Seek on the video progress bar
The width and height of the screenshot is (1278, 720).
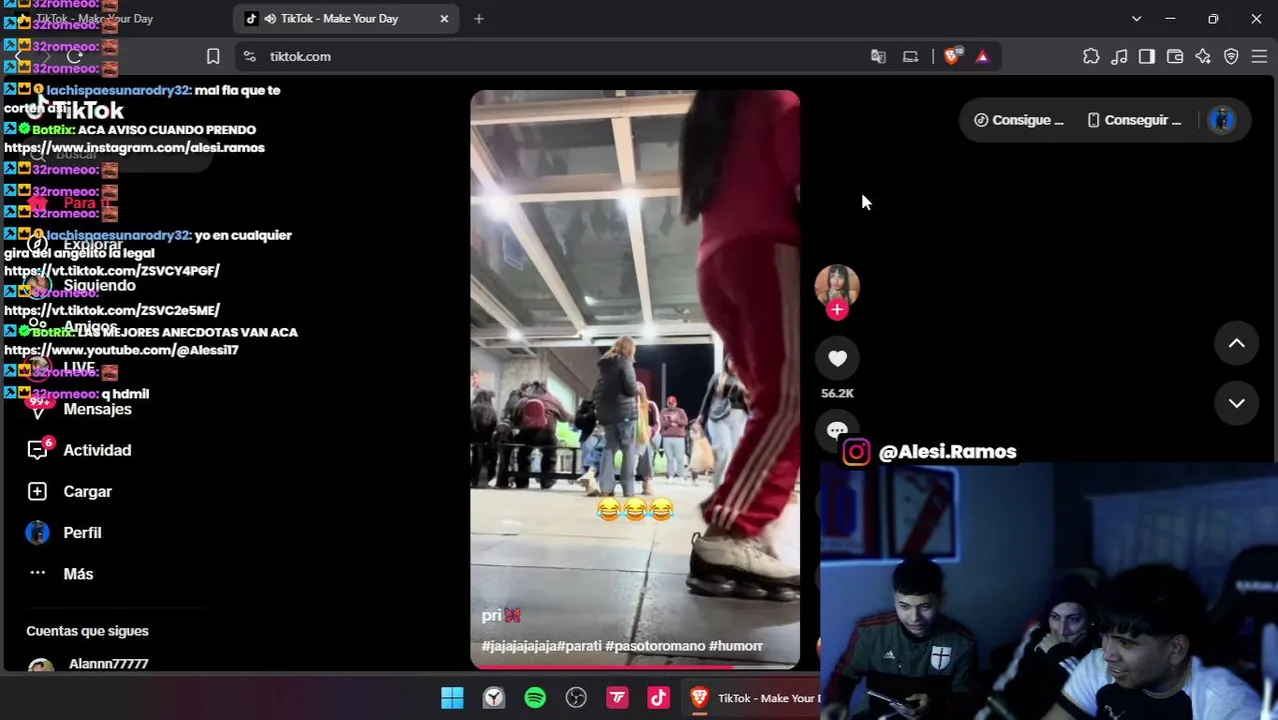[635, 666]
